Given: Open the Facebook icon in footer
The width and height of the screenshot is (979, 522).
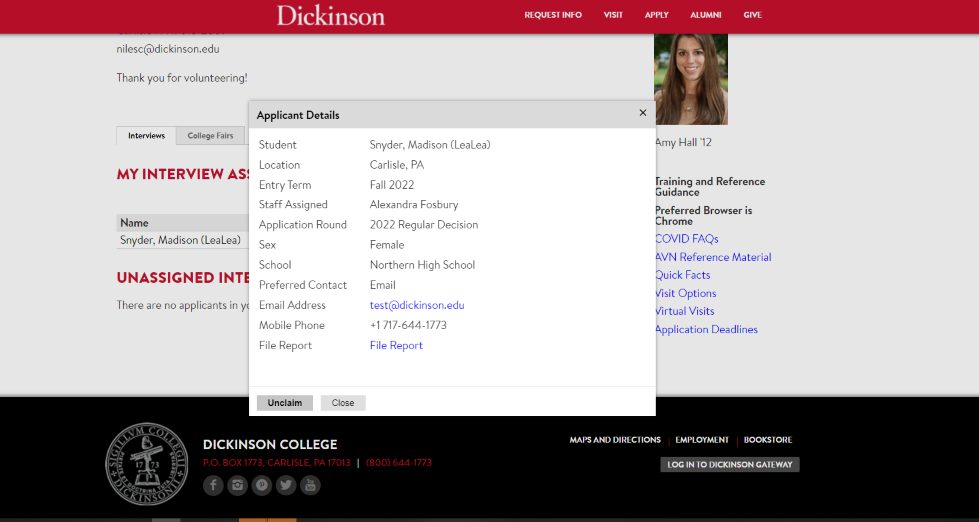Looking at the screenshot, I should click(213, 485).
